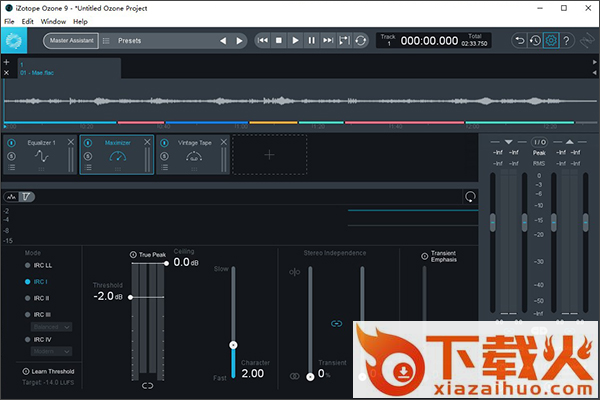The image size is (600, 400).
Task: Open the Presets list
Action: pos(130,41)
